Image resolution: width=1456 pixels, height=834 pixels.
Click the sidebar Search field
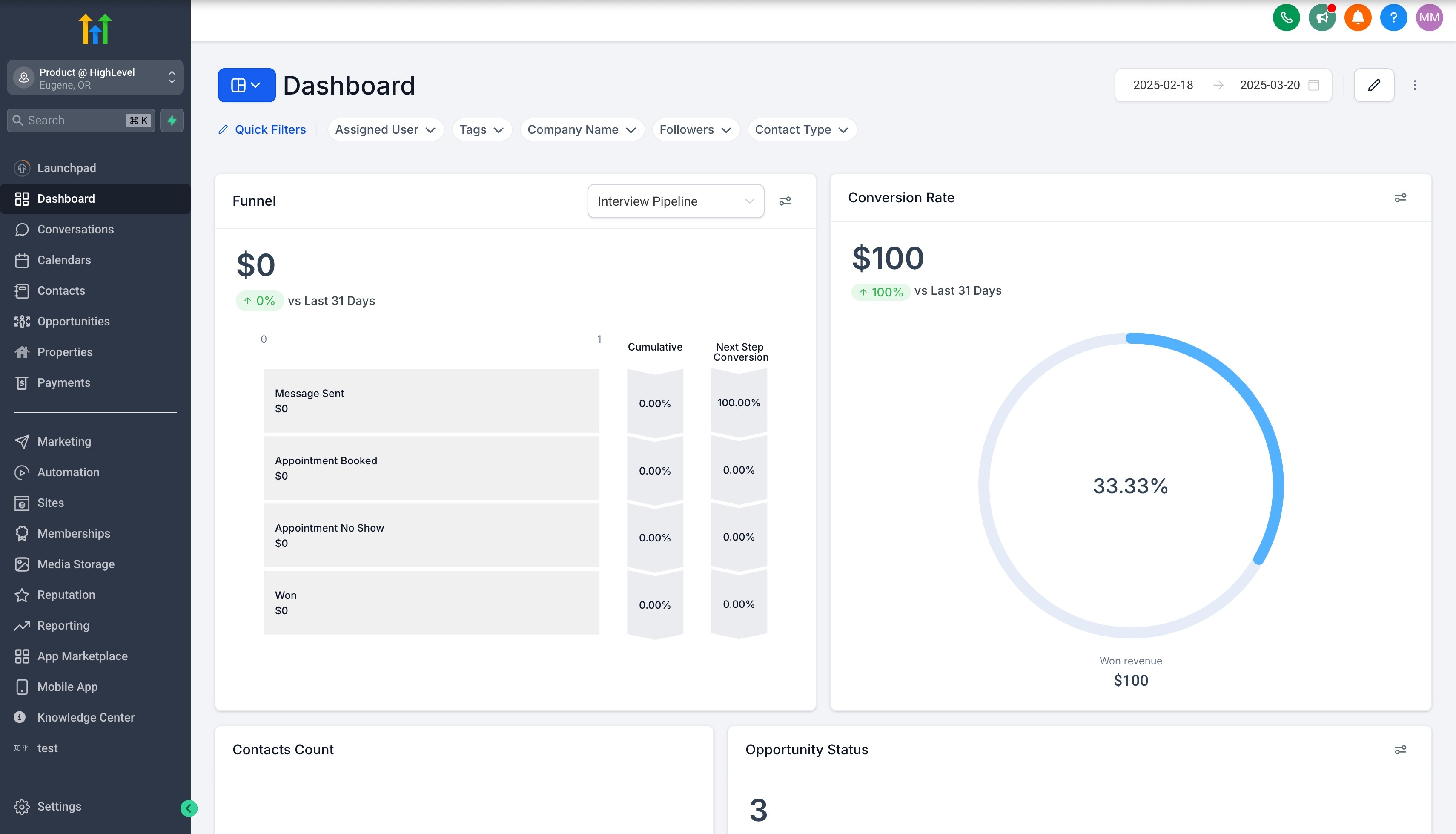click(75, 120)
